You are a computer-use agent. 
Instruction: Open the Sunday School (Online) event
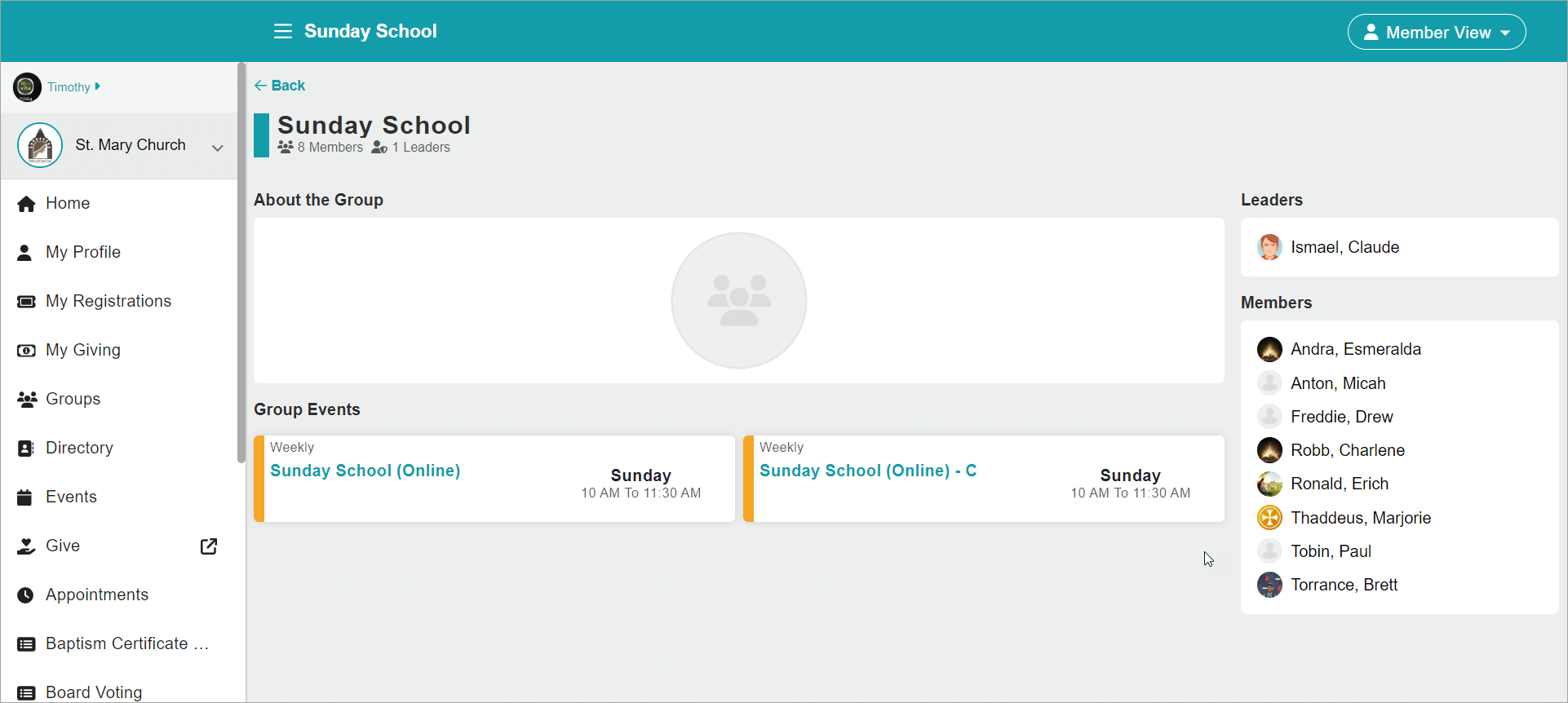tap(365, 471)
